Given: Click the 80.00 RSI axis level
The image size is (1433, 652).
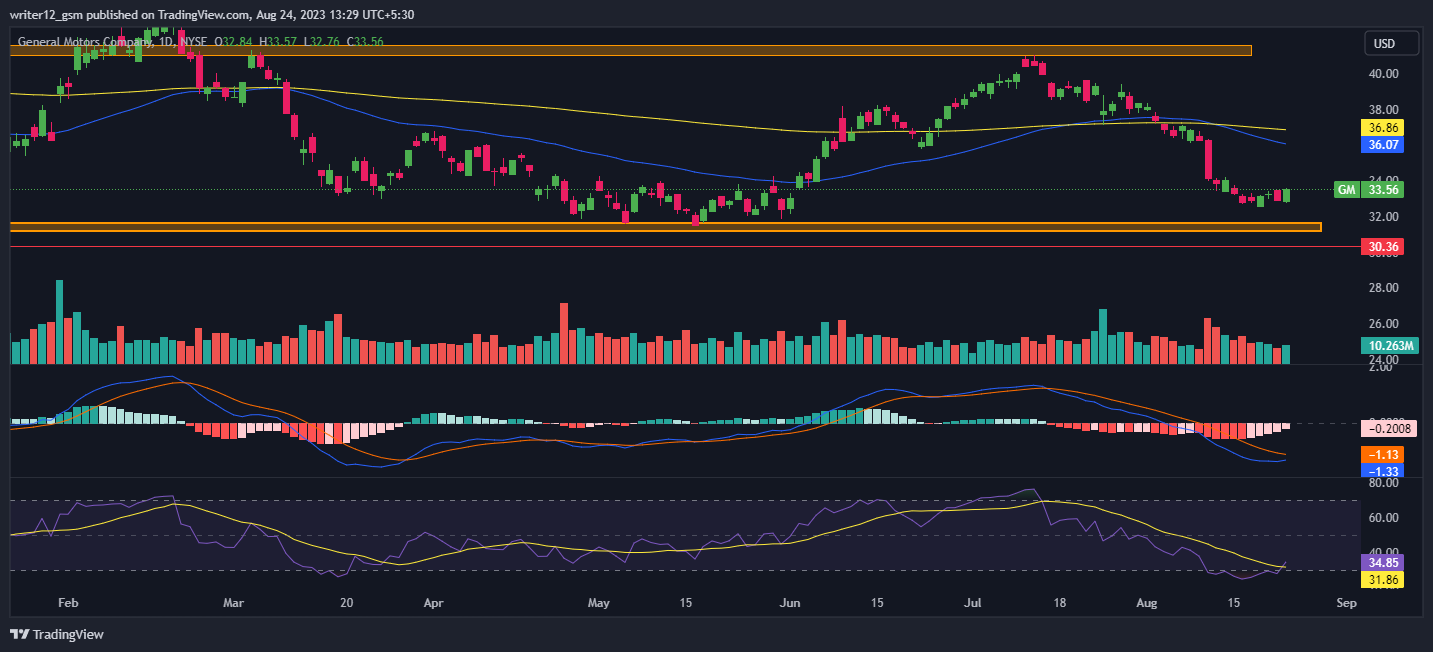Looking at the screenshot, I should 1384,483.
